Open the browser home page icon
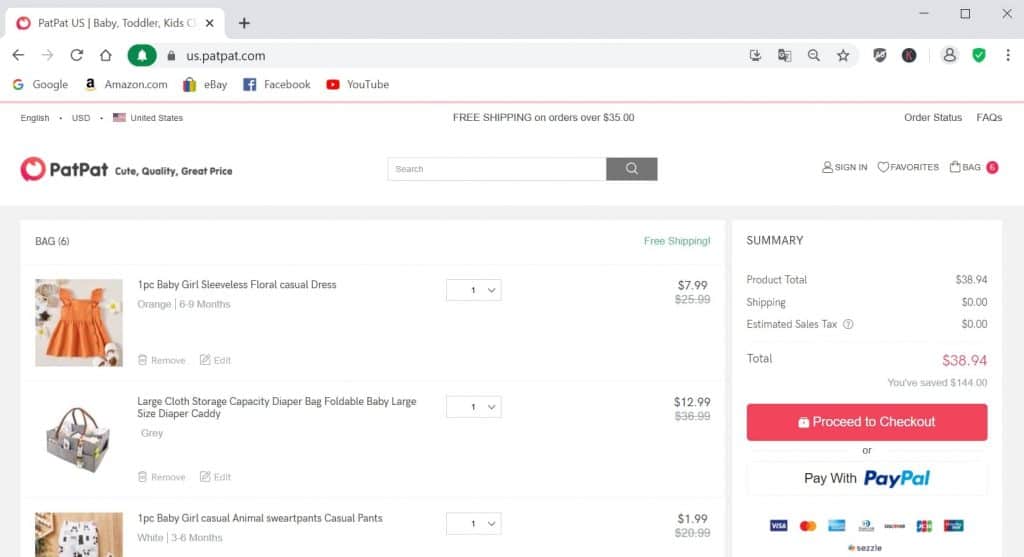The width and height of the screenshot is (1024, 557). pyautogui.click(x=106, y=56)
